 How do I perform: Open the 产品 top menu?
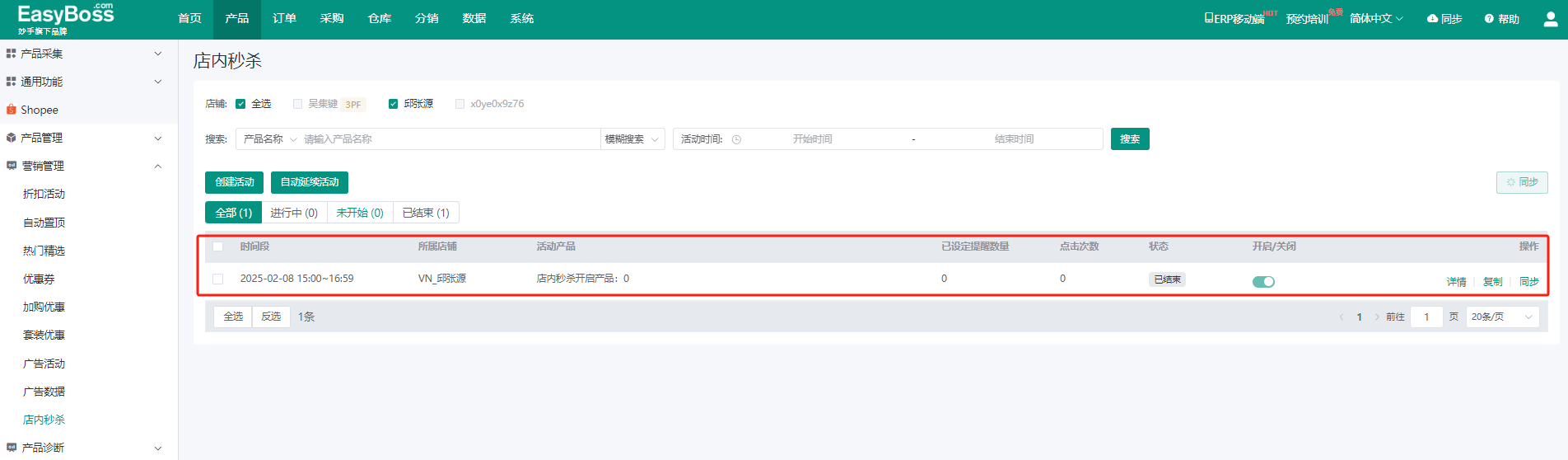point(237,19)
